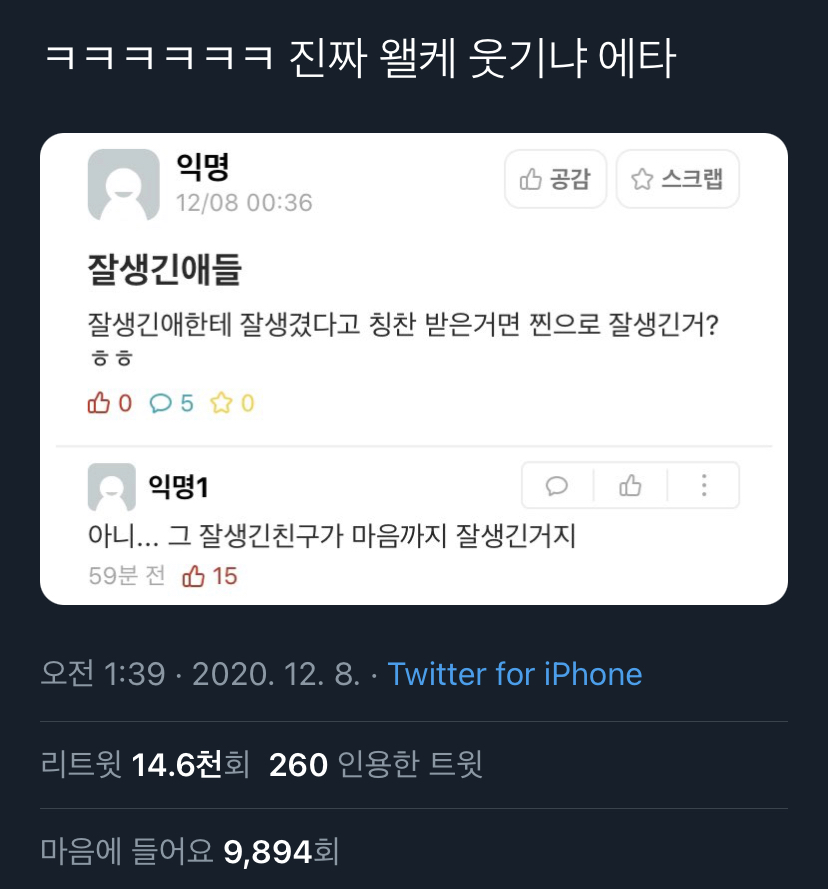Click the 익명 post author avatar
Image resolution: width=828 pixels, height=889 pixels.
pos(123,184)
